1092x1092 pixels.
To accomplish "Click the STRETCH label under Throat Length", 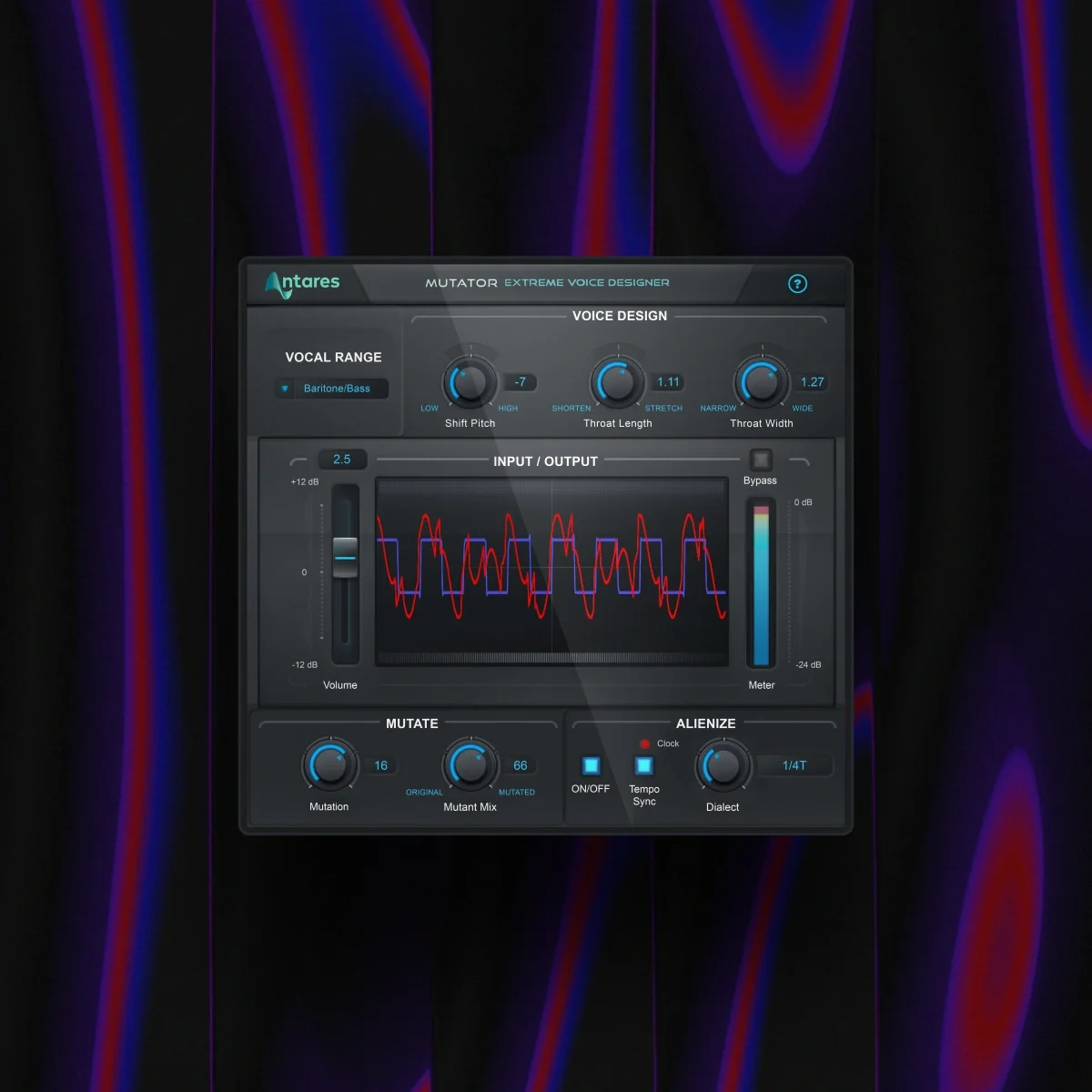I will pos(663,409).
